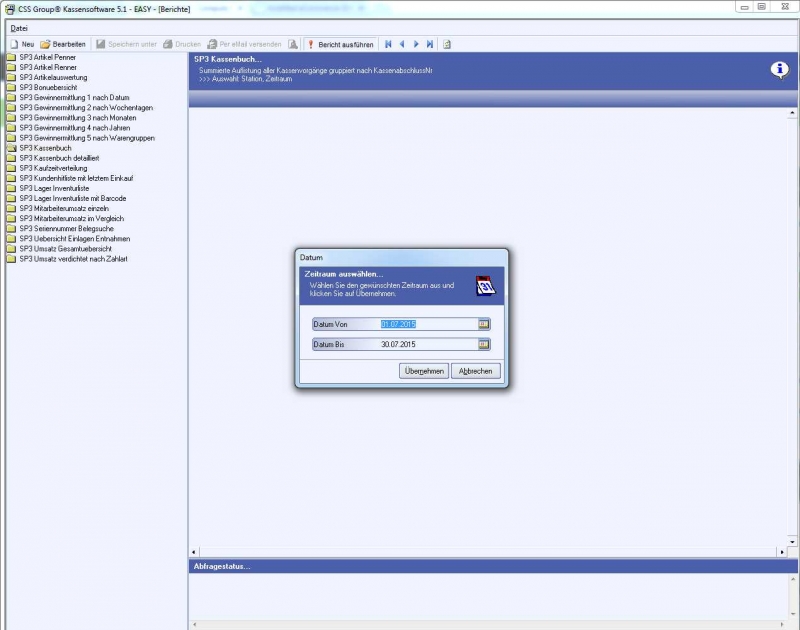This screenshot has width=800, height=630.
Task: Go to previous page arrow icon
Action: pos(402,44)
